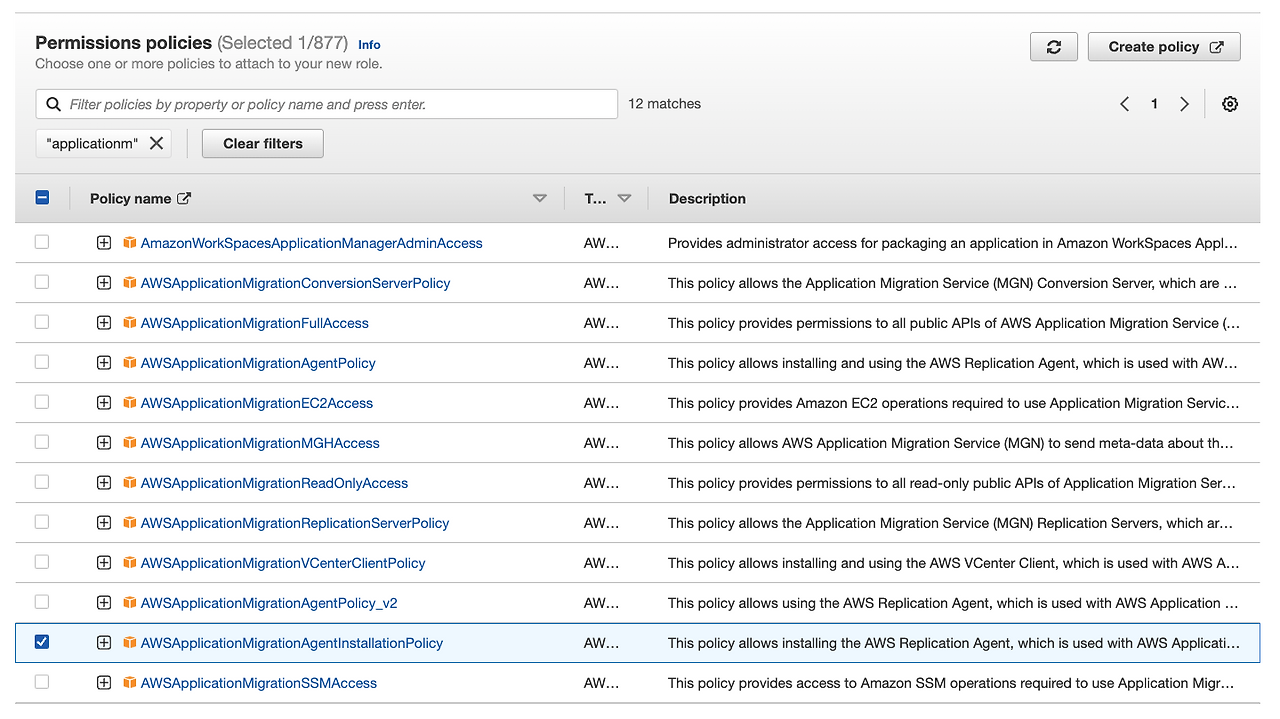
Task: Go to the previous page arrow
Action: point(1124,104)
